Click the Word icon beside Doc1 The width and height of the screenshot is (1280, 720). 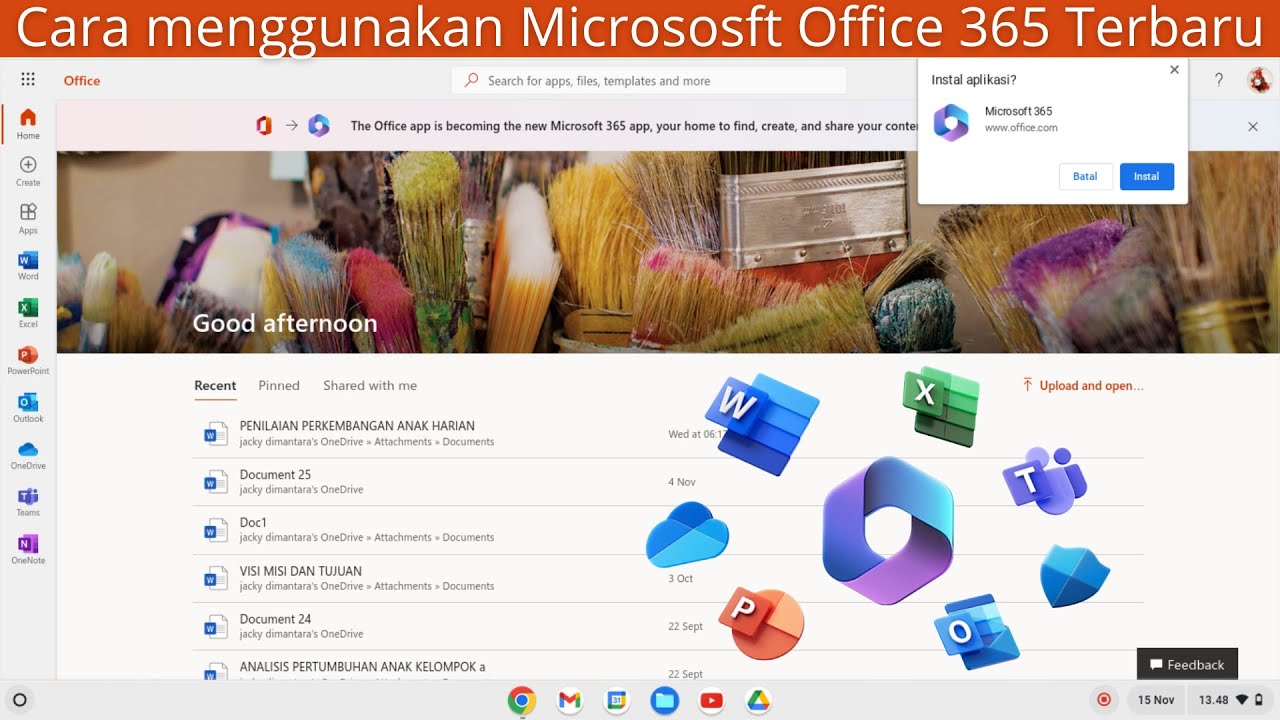[215, 530]
